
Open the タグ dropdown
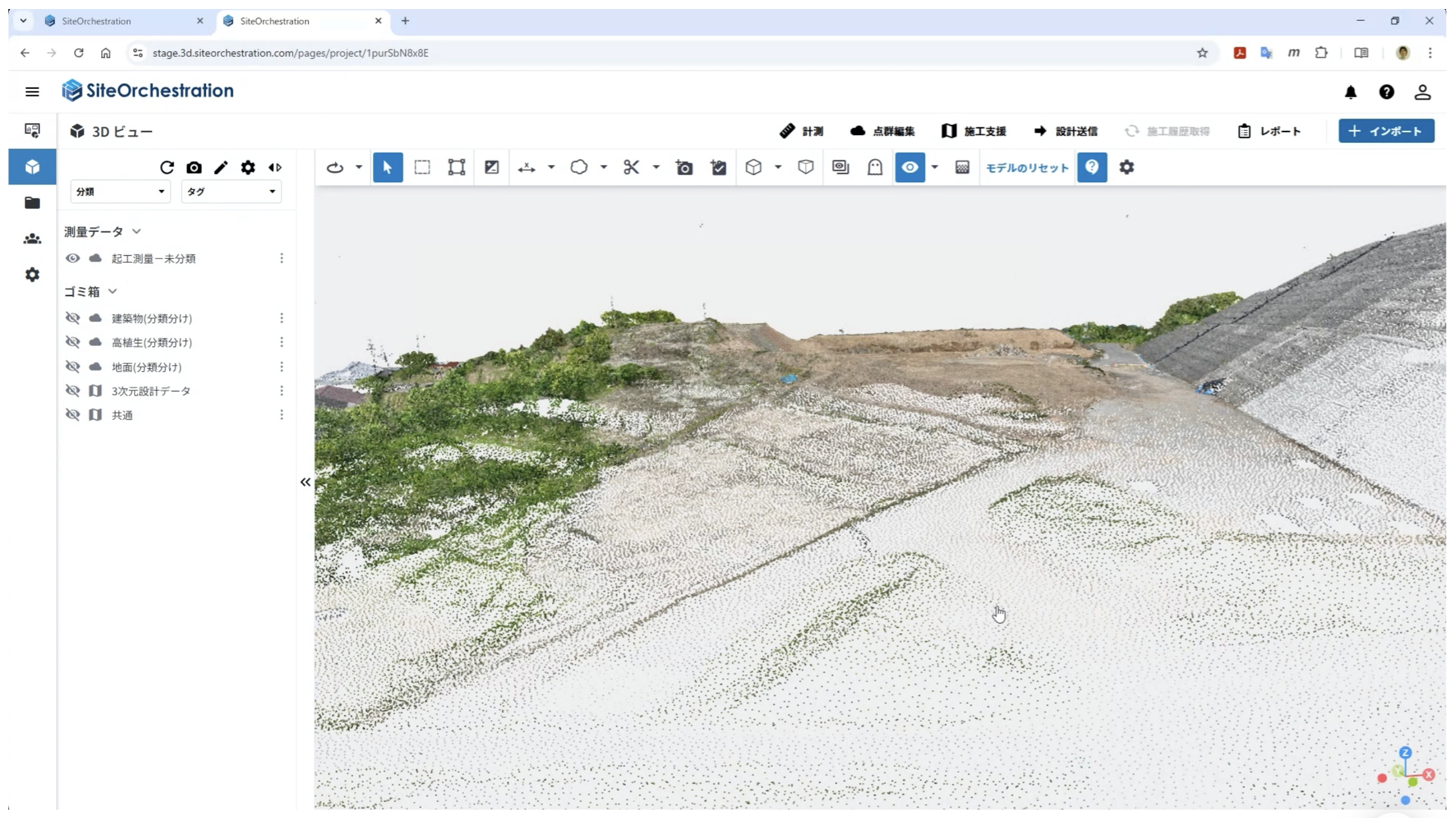pos(231,191)
